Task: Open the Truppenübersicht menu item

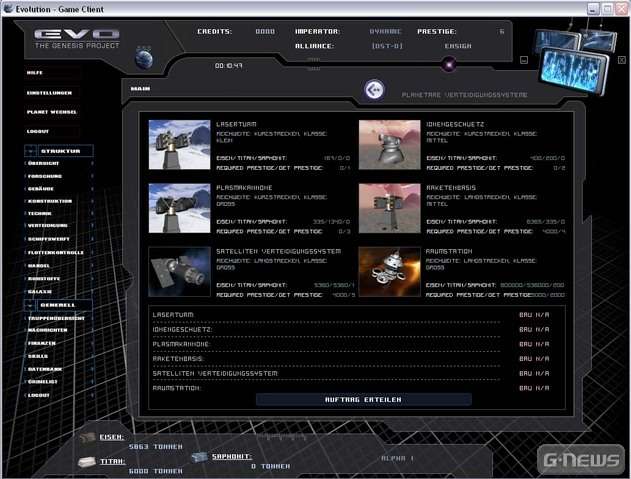Action: [56, 318]
